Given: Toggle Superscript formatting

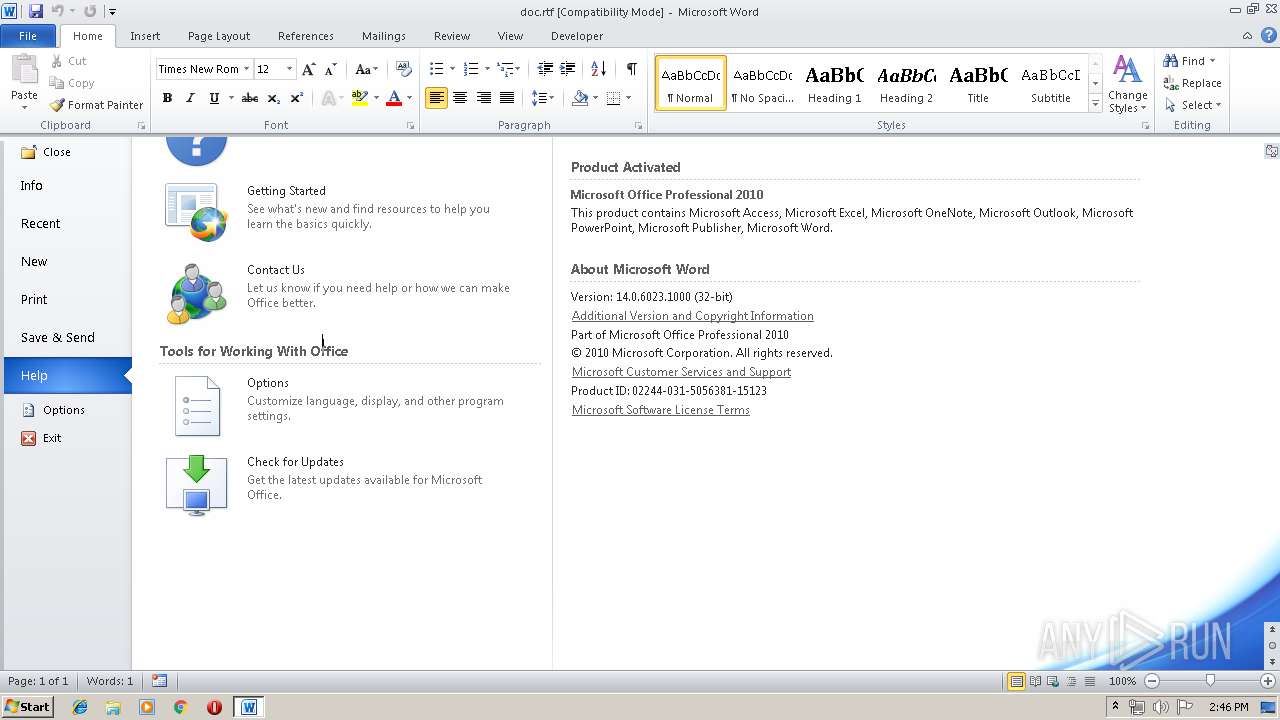Looking at the screenshot, I should 296,98.
